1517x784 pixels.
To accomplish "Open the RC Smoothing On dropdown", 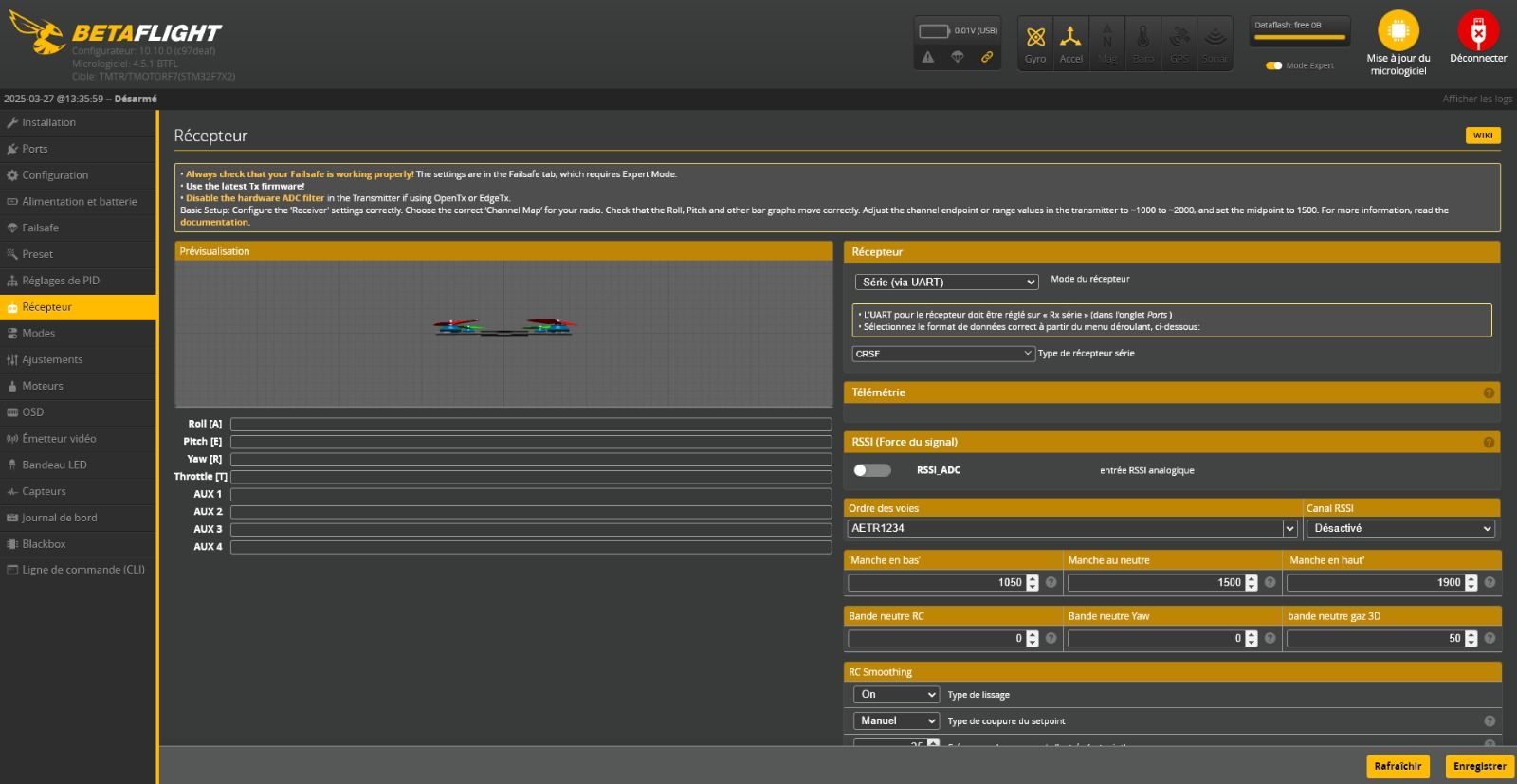I will click(x=895, y=695).
